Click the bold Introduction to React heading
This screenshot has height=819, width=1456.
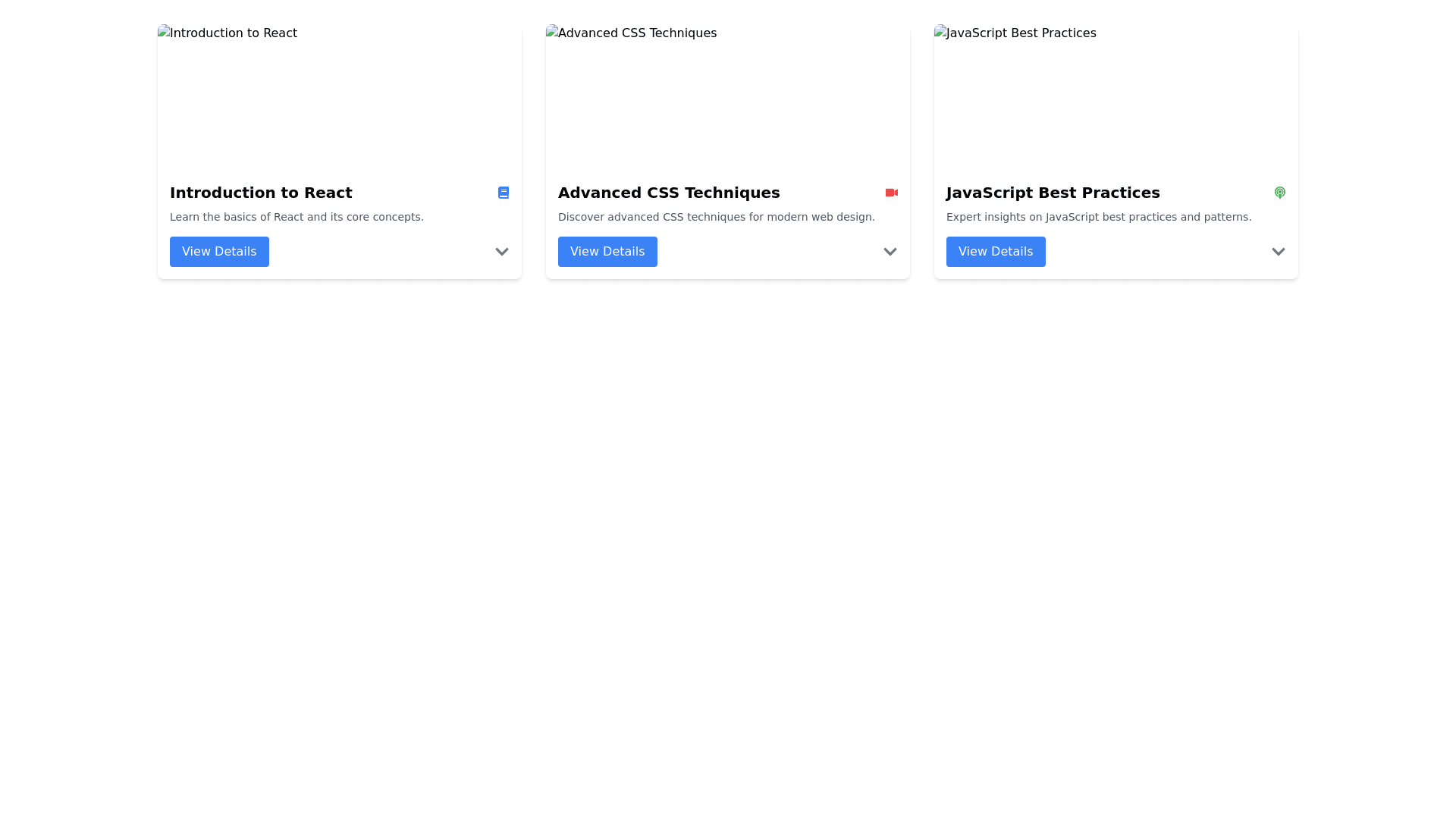(261, 193)
